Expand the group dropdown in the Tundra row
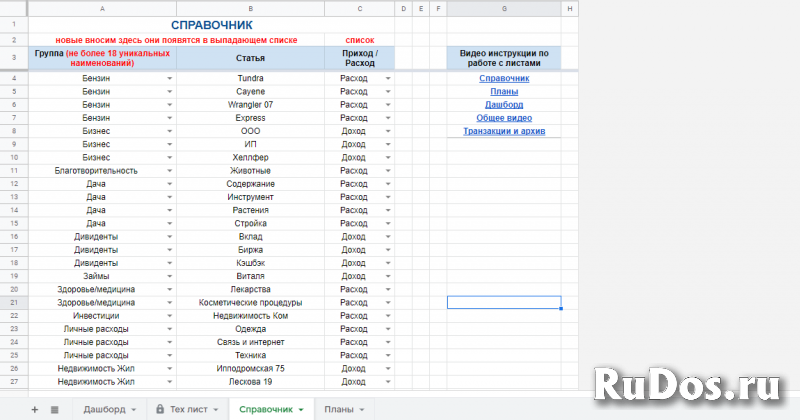This screenshot has width=800, height=420. coord(169,78)
